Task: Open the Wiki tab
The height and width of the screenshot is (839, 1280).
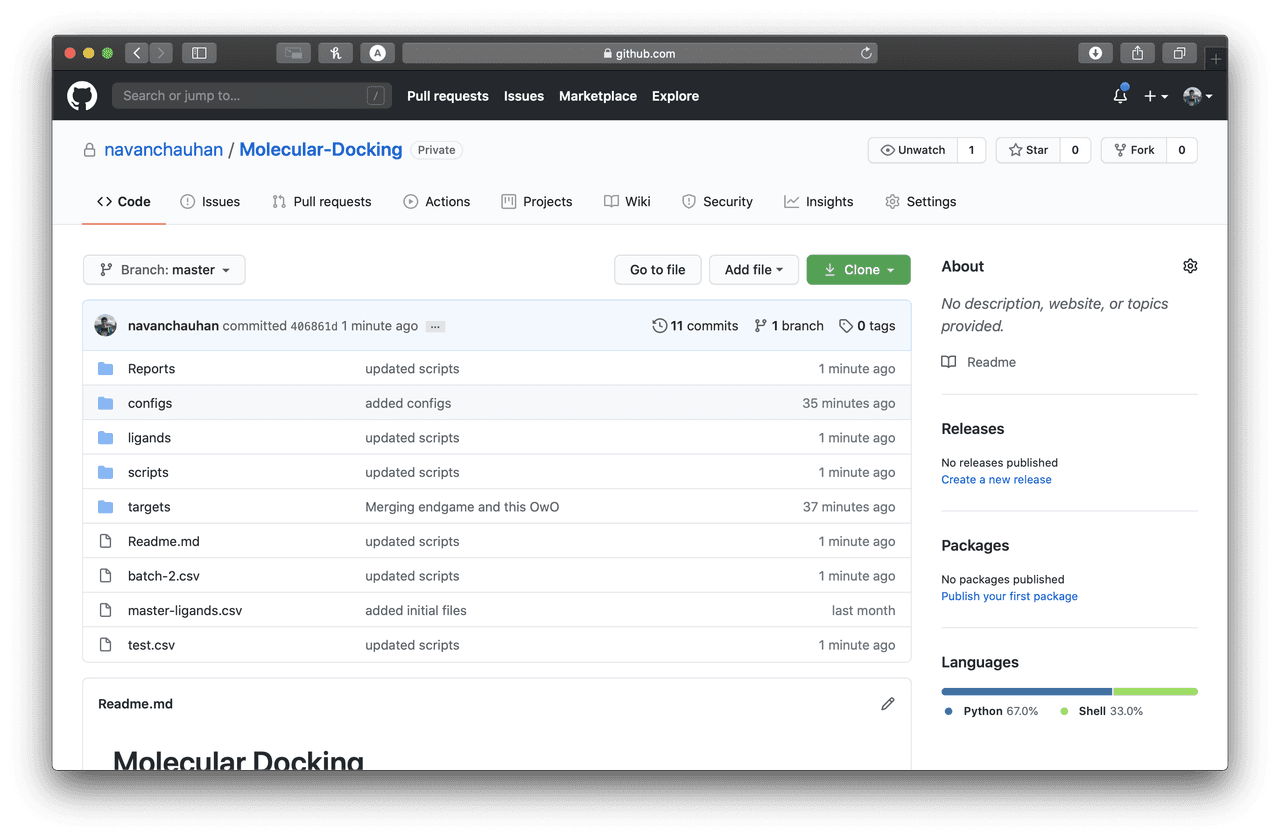Action: tap(628, 202)
